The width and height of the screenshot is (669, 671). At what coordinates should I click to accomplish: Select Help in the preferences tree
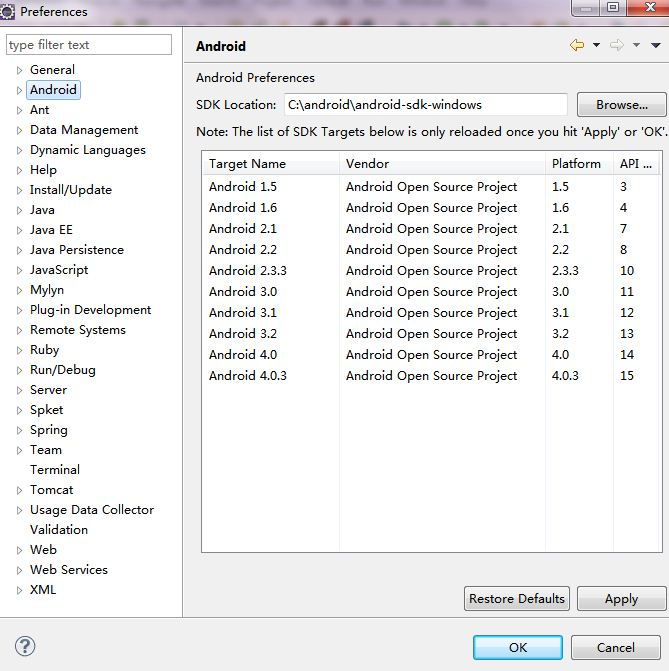[43, 170]
